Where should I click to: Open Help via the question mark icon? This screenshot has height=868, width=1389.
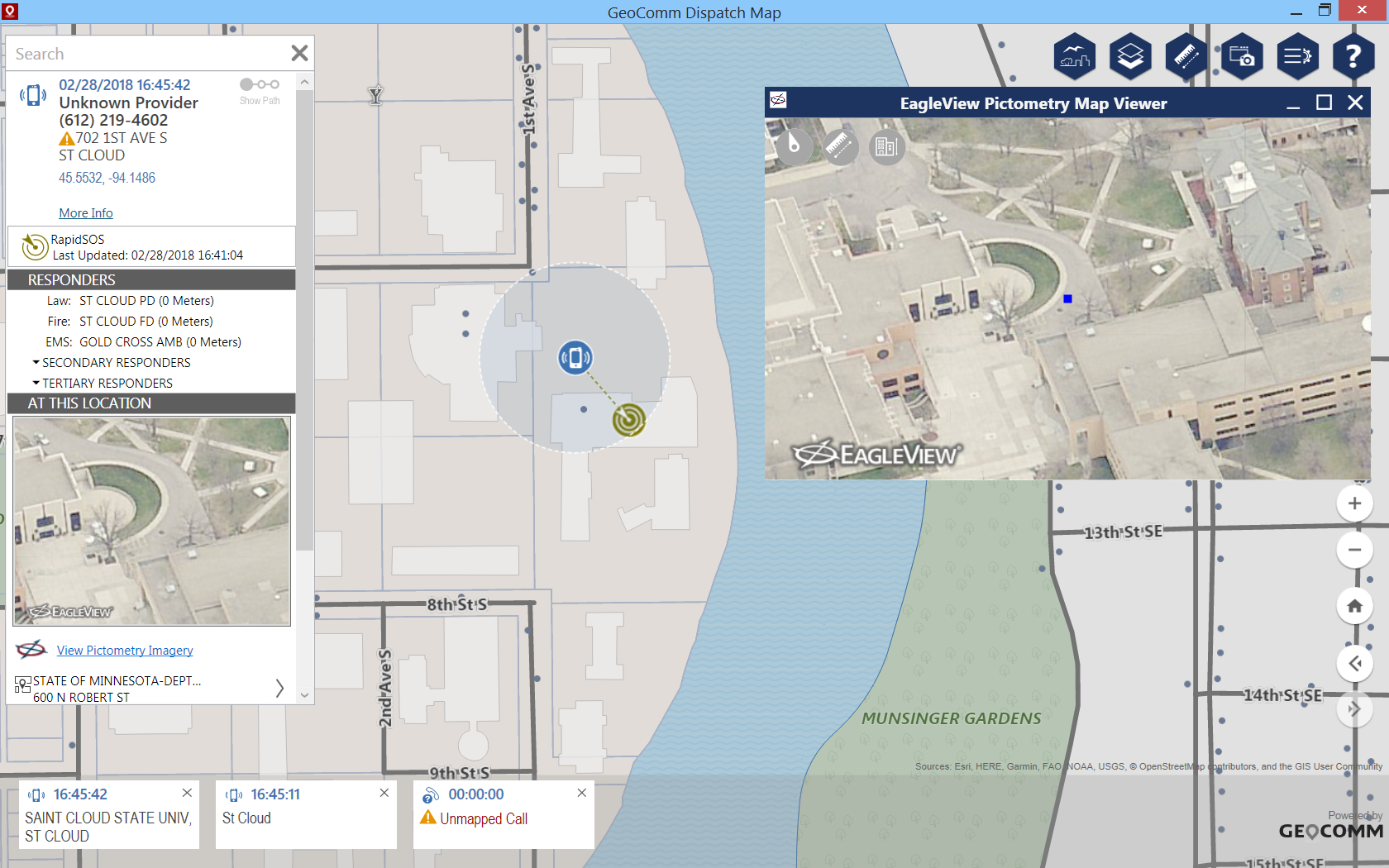click(1353, 56)
